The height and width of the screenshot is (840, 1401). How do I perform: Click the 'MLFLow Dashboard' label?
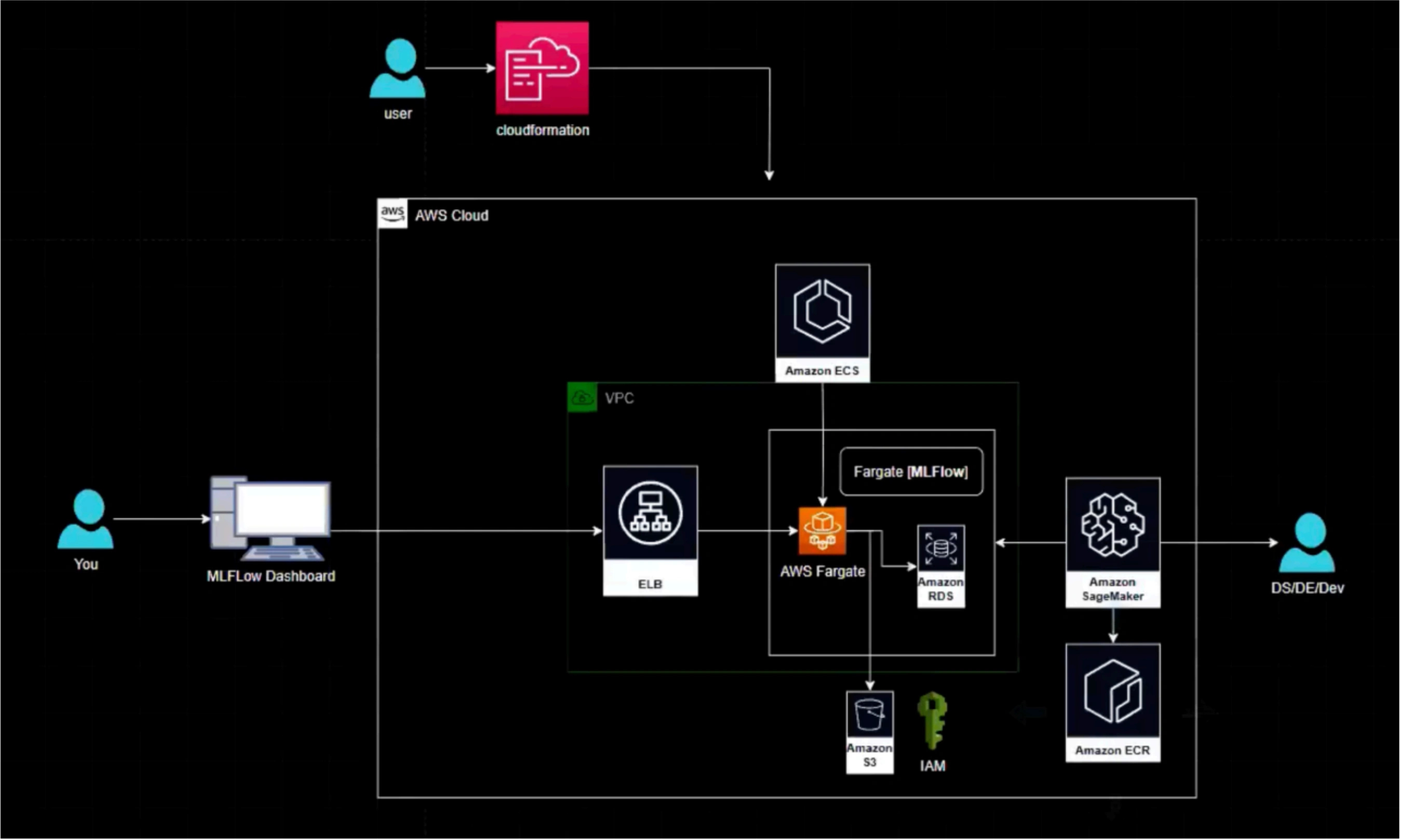click(271, 576)
